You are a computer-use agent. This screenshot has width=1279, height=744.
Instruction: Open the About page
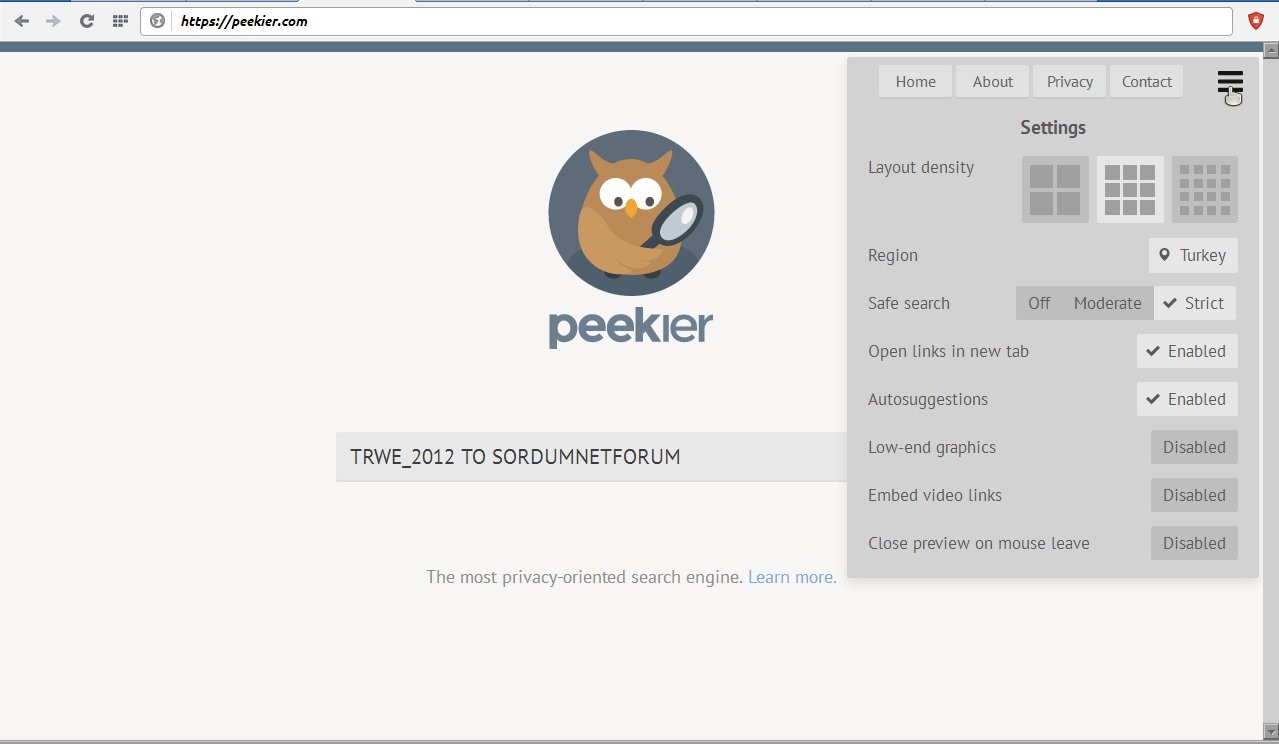[x=992, y=82]
